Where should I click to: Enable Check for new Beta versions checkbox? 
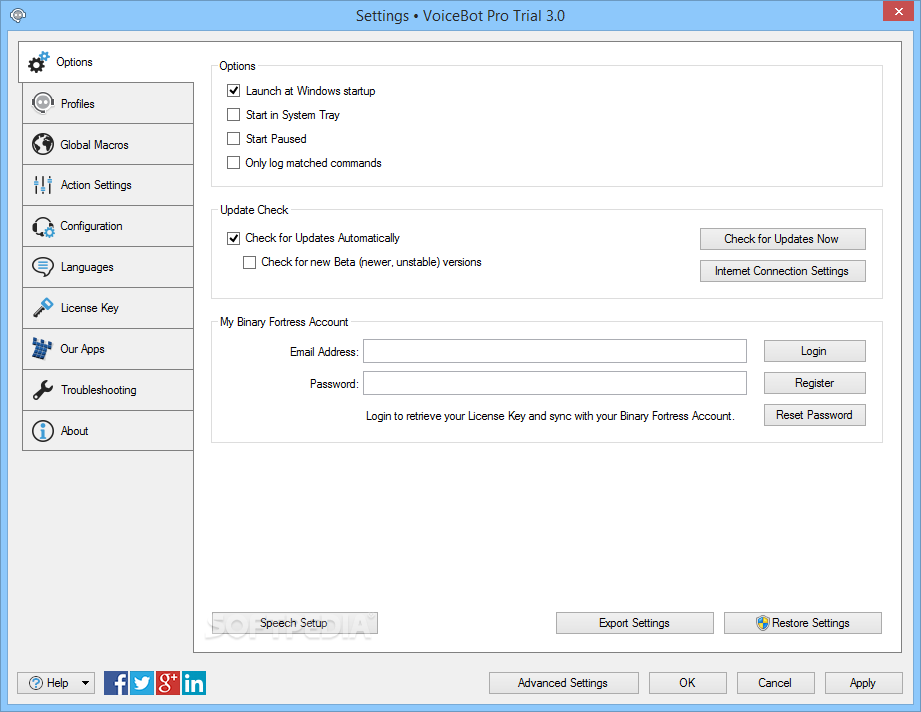250,262
